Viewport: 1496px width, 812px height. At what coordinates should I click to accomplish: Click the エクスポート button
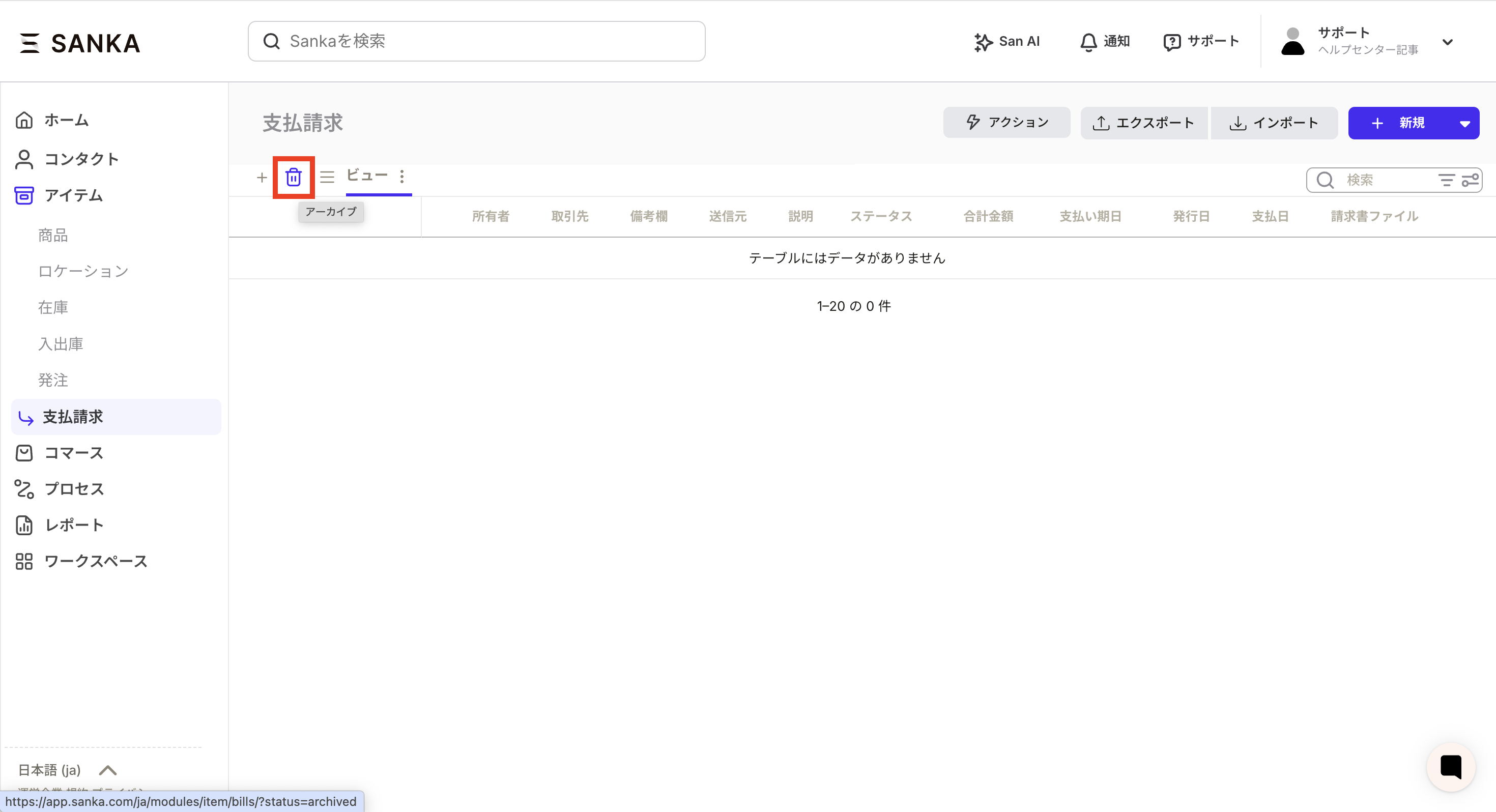[x=1143, y=123]
